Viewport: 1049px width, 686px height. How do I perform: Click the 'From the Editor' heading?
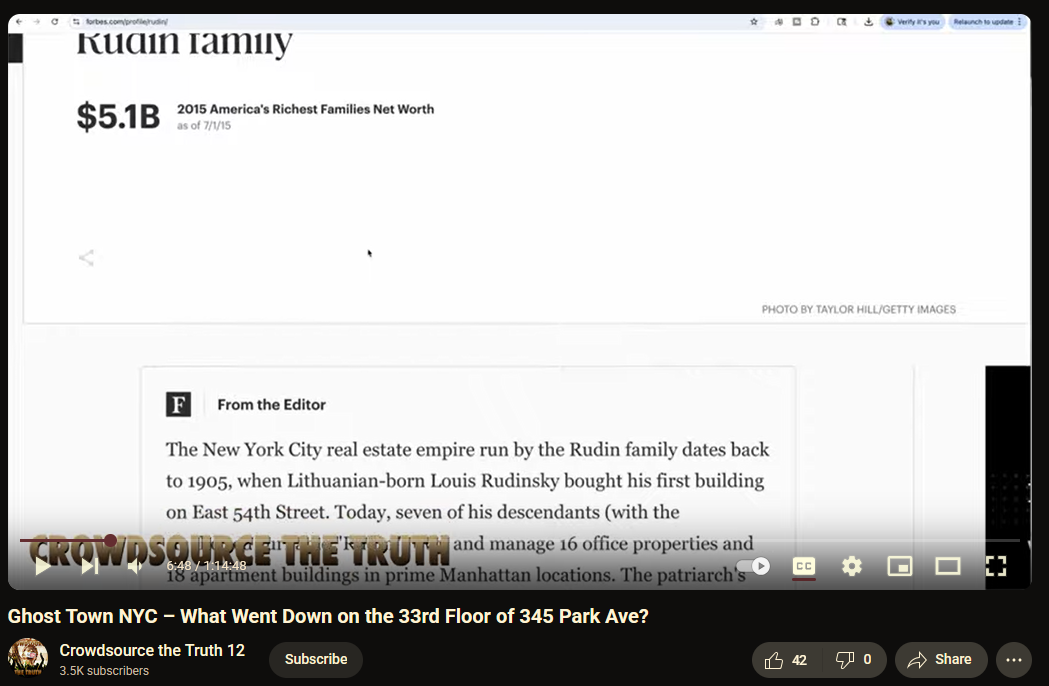271,405
